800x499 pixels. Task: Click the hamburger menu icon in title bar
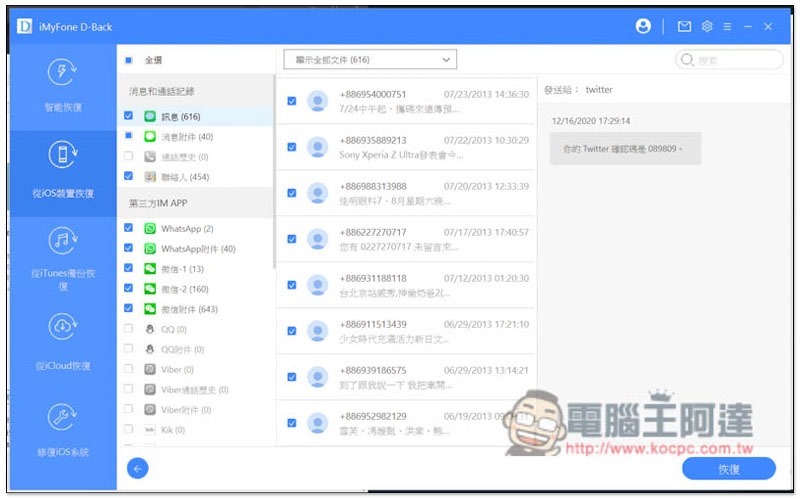727,27
